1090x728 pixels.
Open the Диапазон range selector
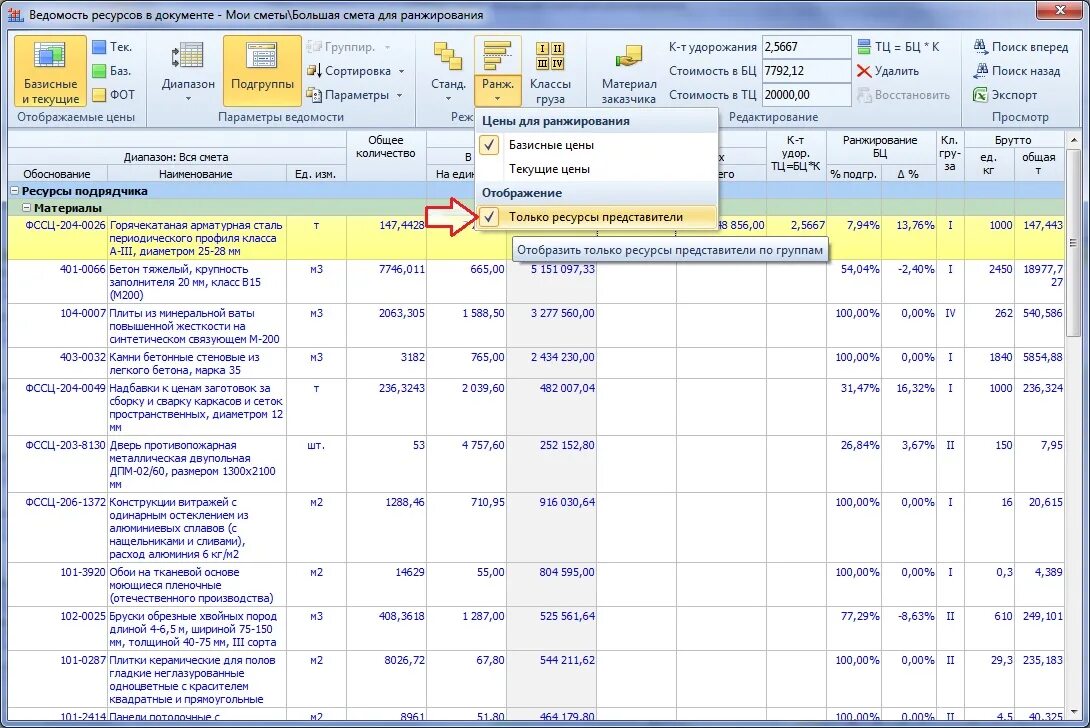click(x=188, y=71)
